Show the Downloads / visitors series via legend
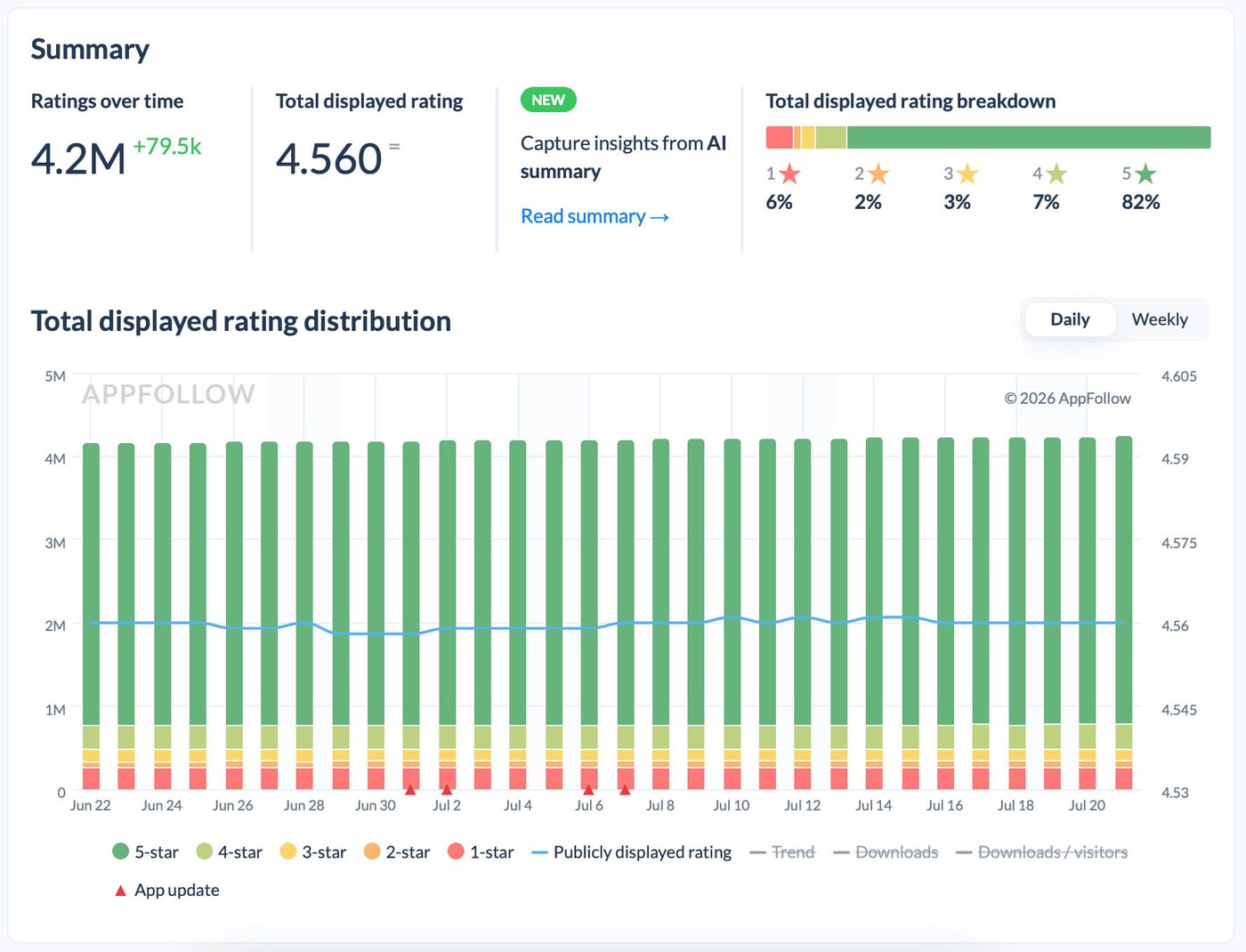 tap(1042, 852)
